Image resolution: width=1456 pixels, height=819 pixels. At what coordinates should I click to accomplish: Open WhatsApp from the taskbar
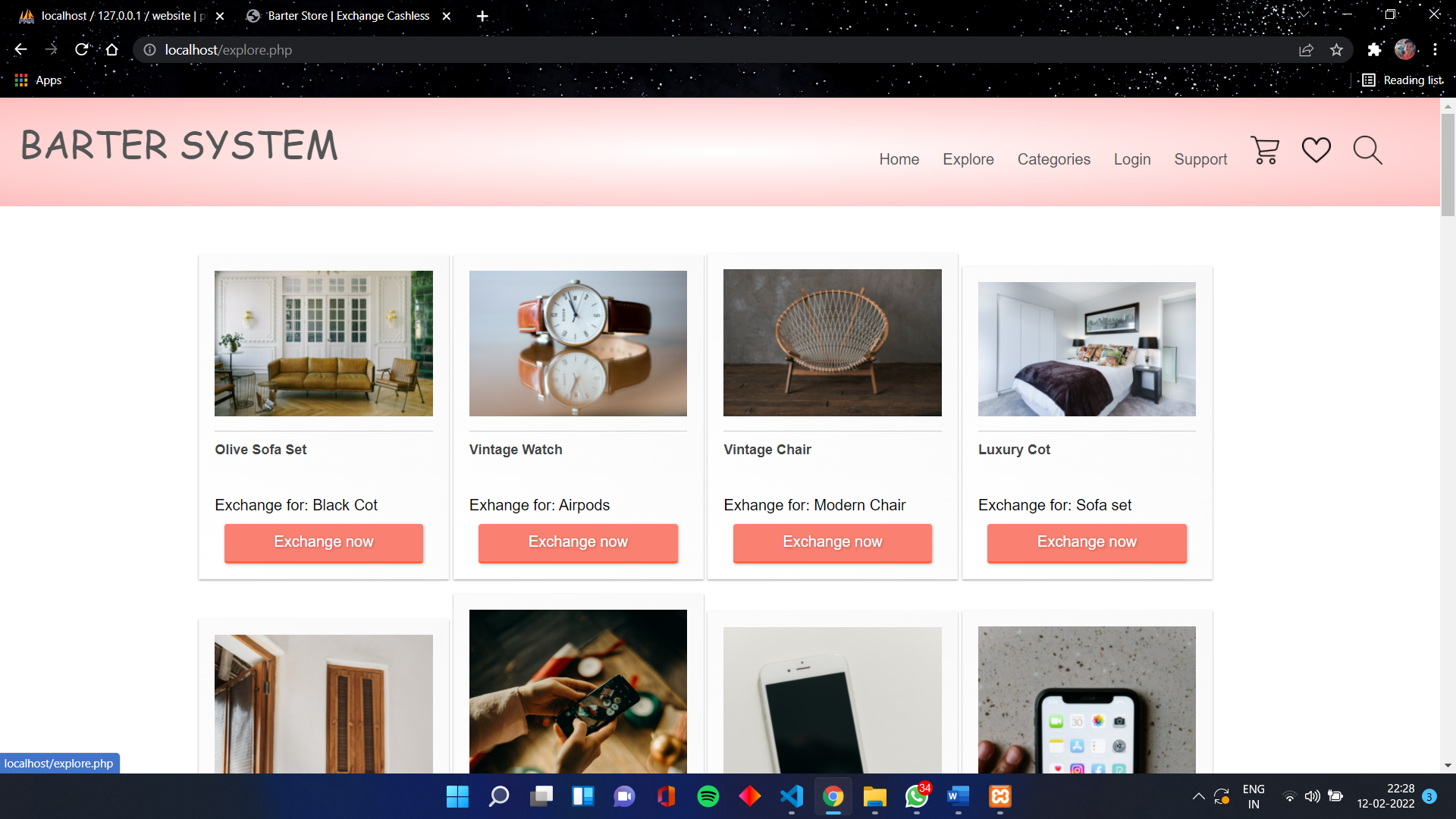click(915, 796)
